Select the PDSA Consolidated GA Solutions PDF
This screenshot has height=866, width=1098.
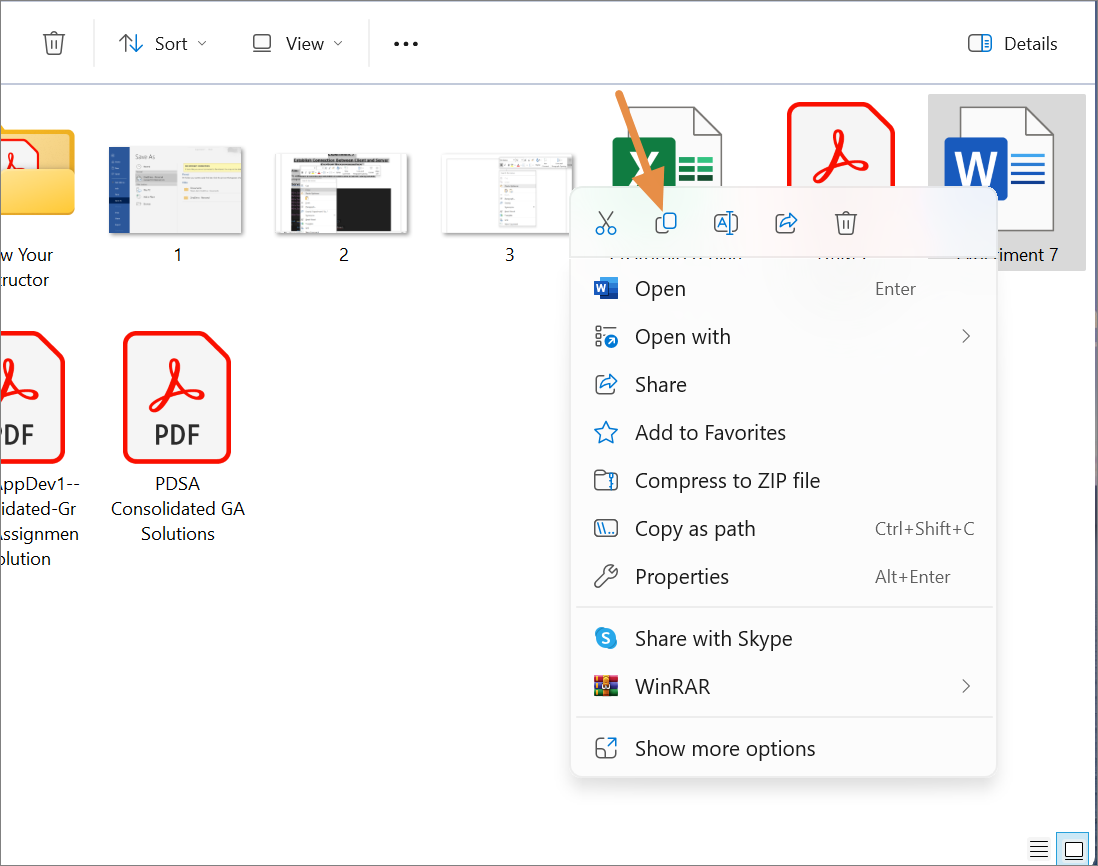click(177, 436)
